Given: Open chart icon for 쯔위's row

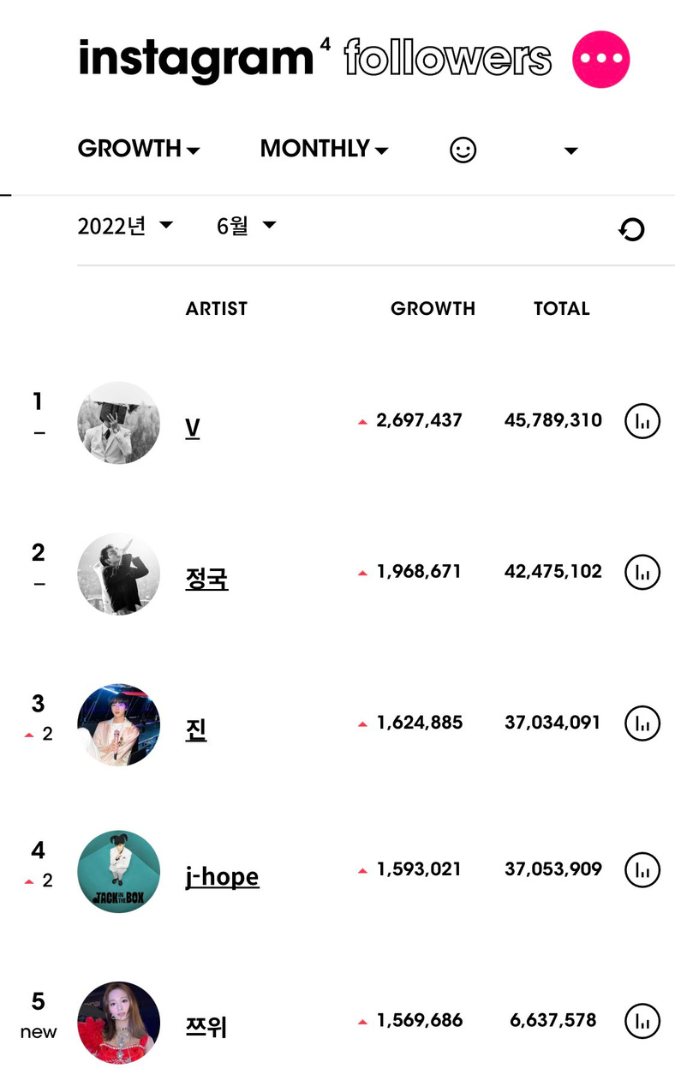Looking at the screenshot, I should [642, 1021].
